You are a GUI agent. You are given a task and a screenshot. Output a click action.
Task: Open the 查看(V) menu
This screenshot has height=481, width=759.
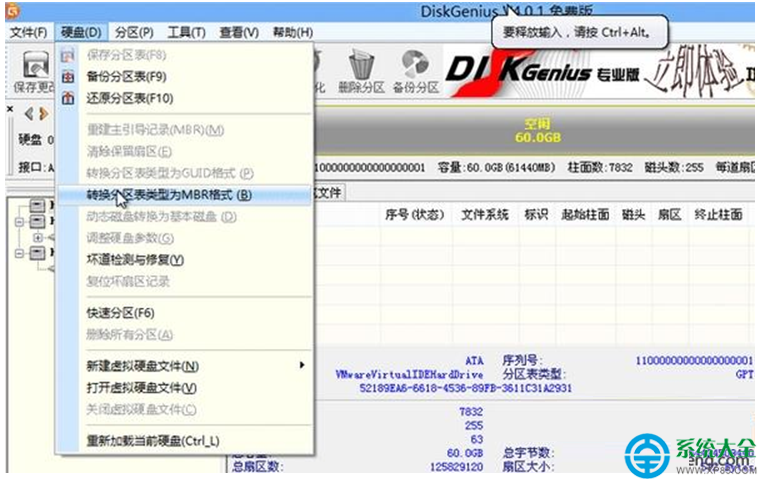coord(239,32)
